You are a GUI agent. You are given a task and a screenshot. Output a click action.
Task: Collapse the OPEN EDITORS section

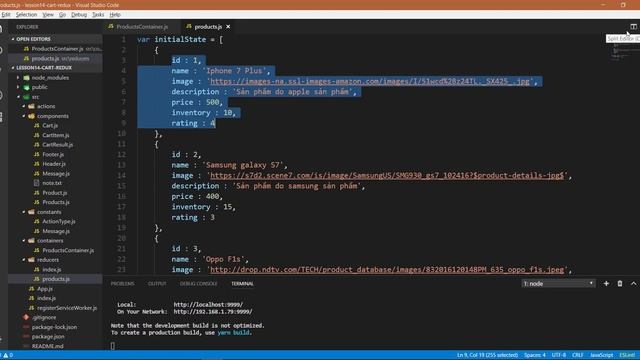pos(55,39)
